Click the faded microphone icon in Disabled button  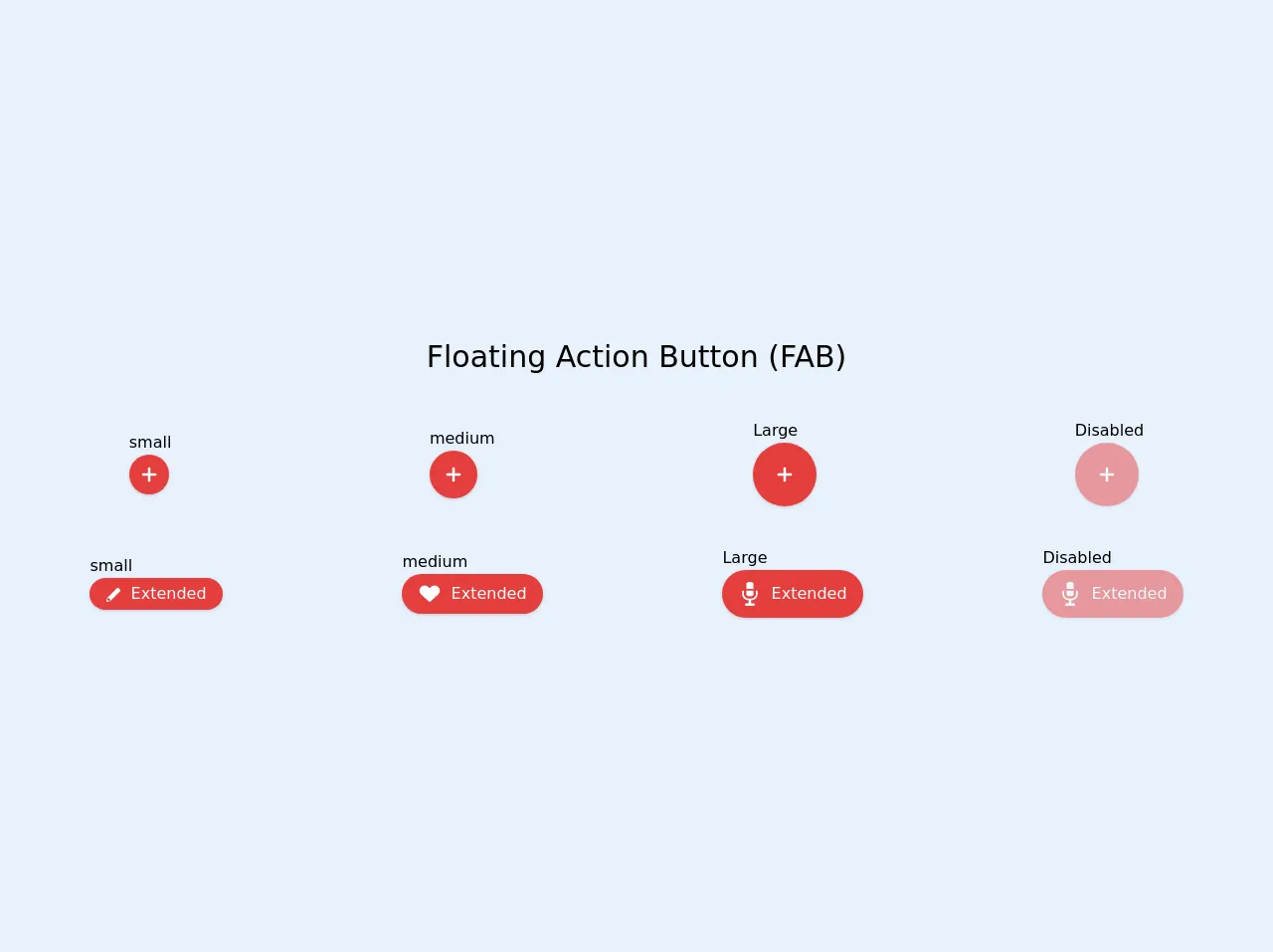coord(1070,594)
